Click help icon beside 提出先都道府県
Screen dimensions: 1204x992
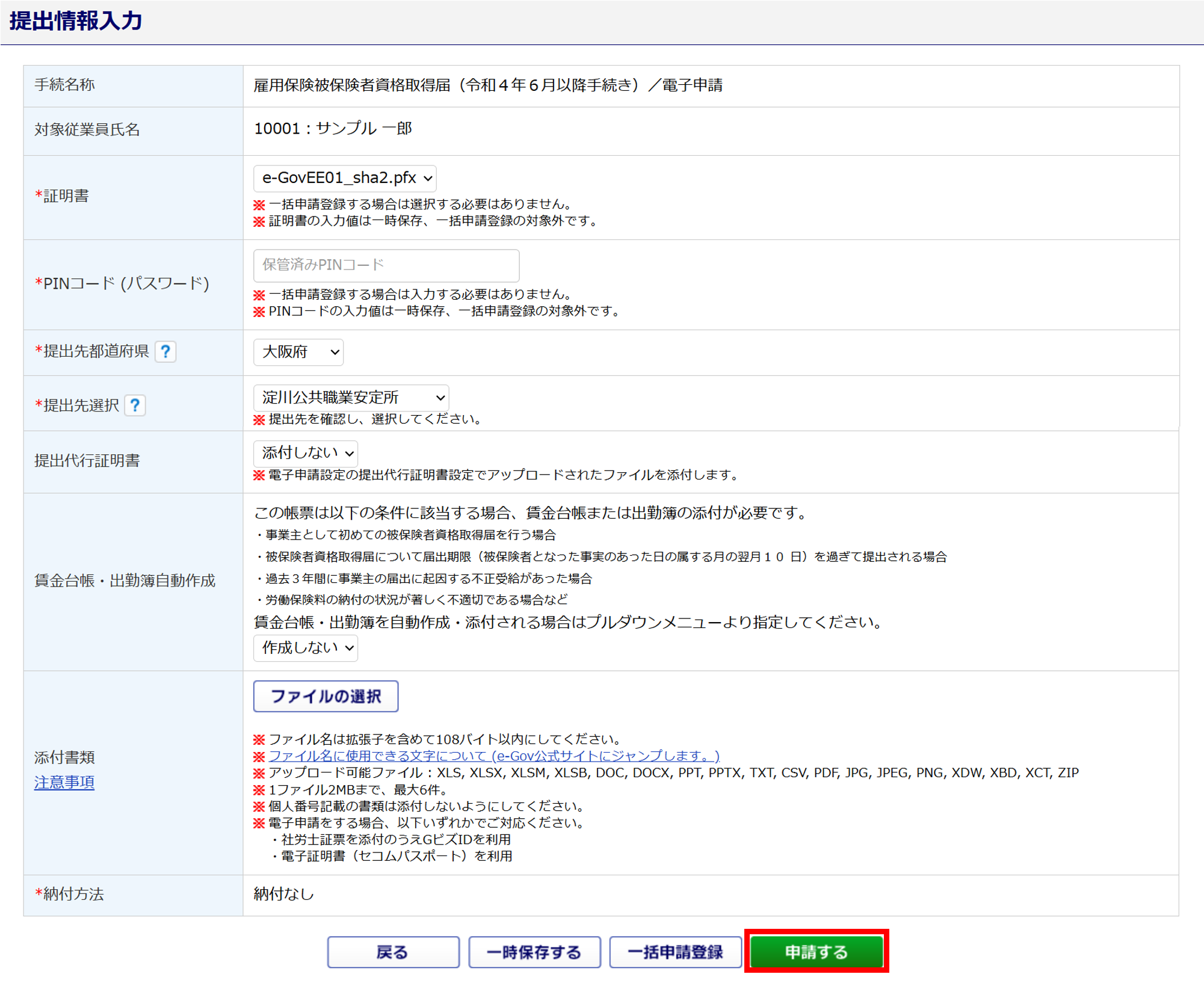(165, 351)
